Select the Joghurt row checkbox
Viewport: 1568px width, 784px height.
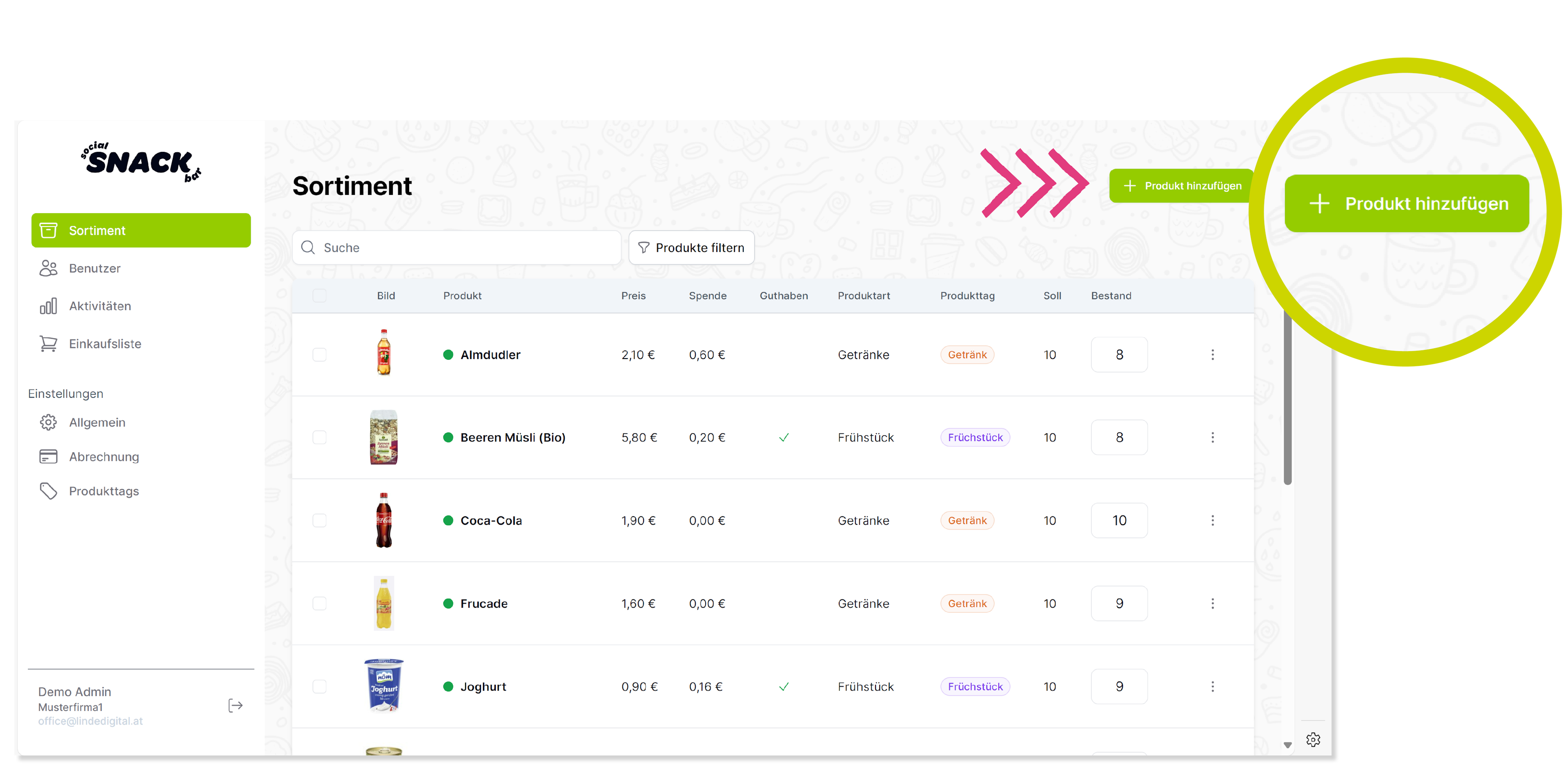[319, 686]
